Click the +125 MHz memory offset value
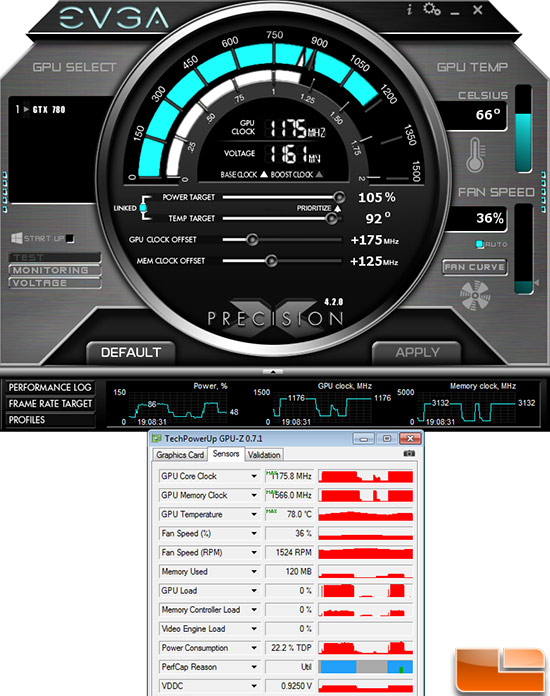The width and height of the screenshot is (550, 696). [374, 261]
